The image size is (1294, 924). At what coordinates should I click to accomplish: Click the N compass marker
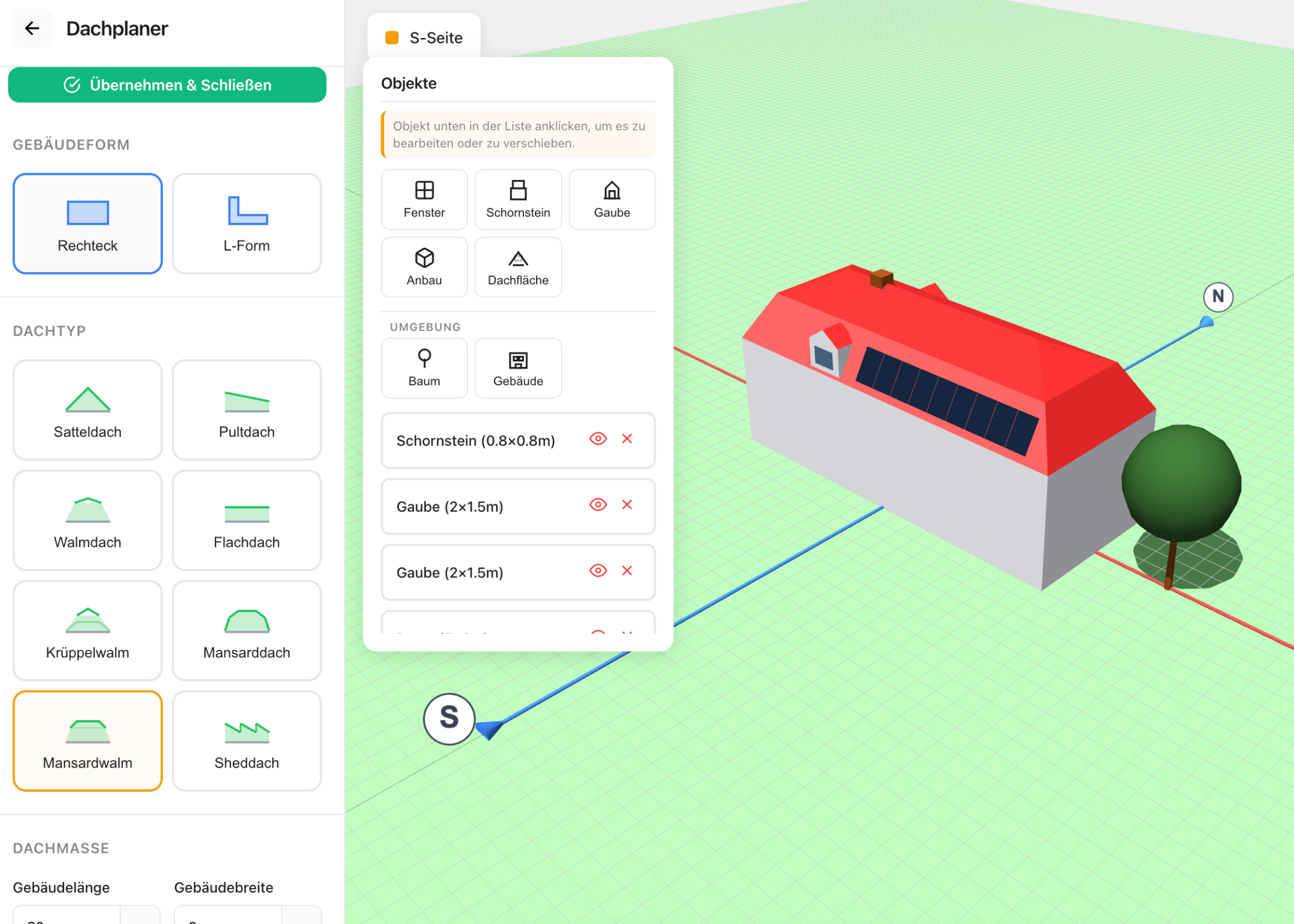click(x=1218, y=297)
